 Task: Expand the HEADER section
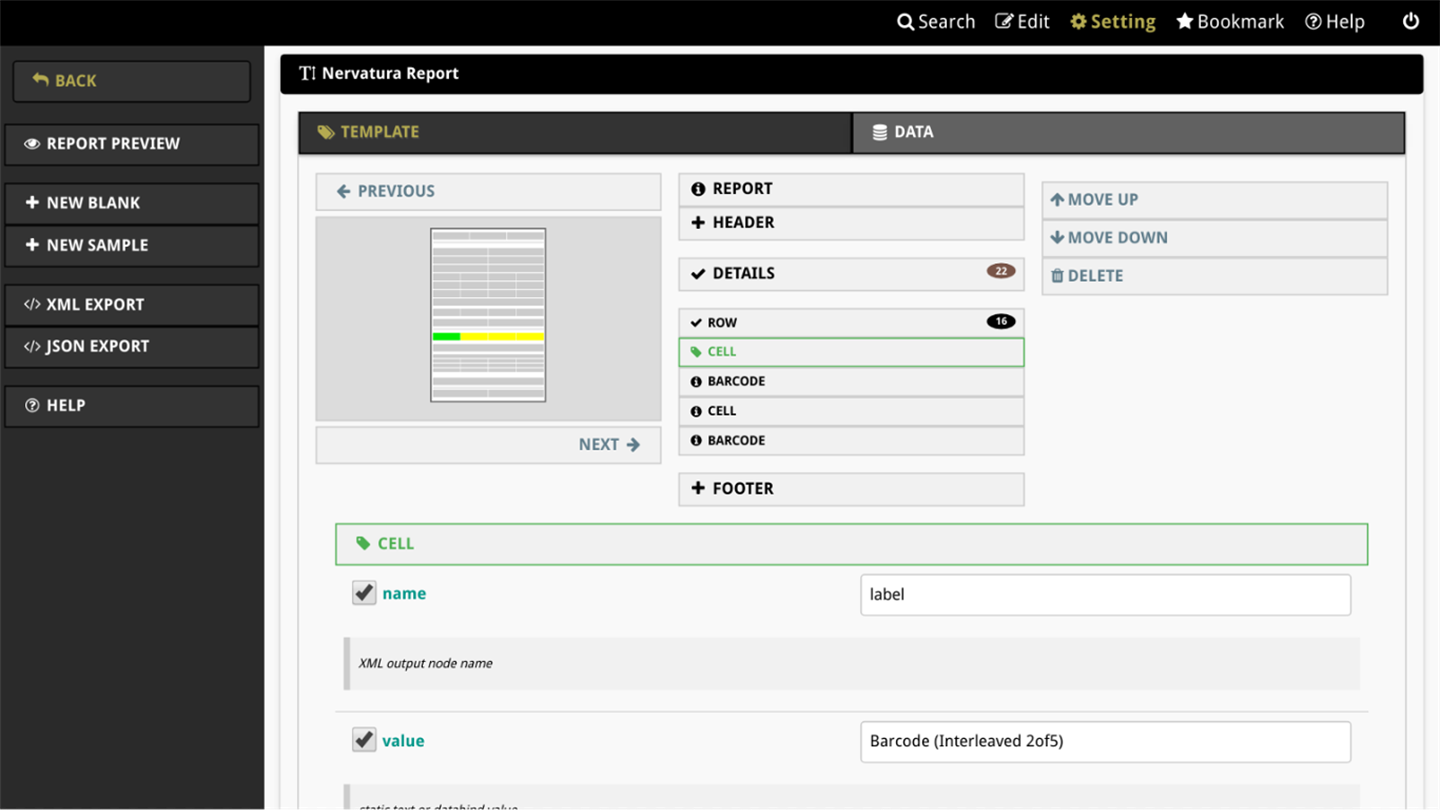pyautogui.click(x=851, y=223)
